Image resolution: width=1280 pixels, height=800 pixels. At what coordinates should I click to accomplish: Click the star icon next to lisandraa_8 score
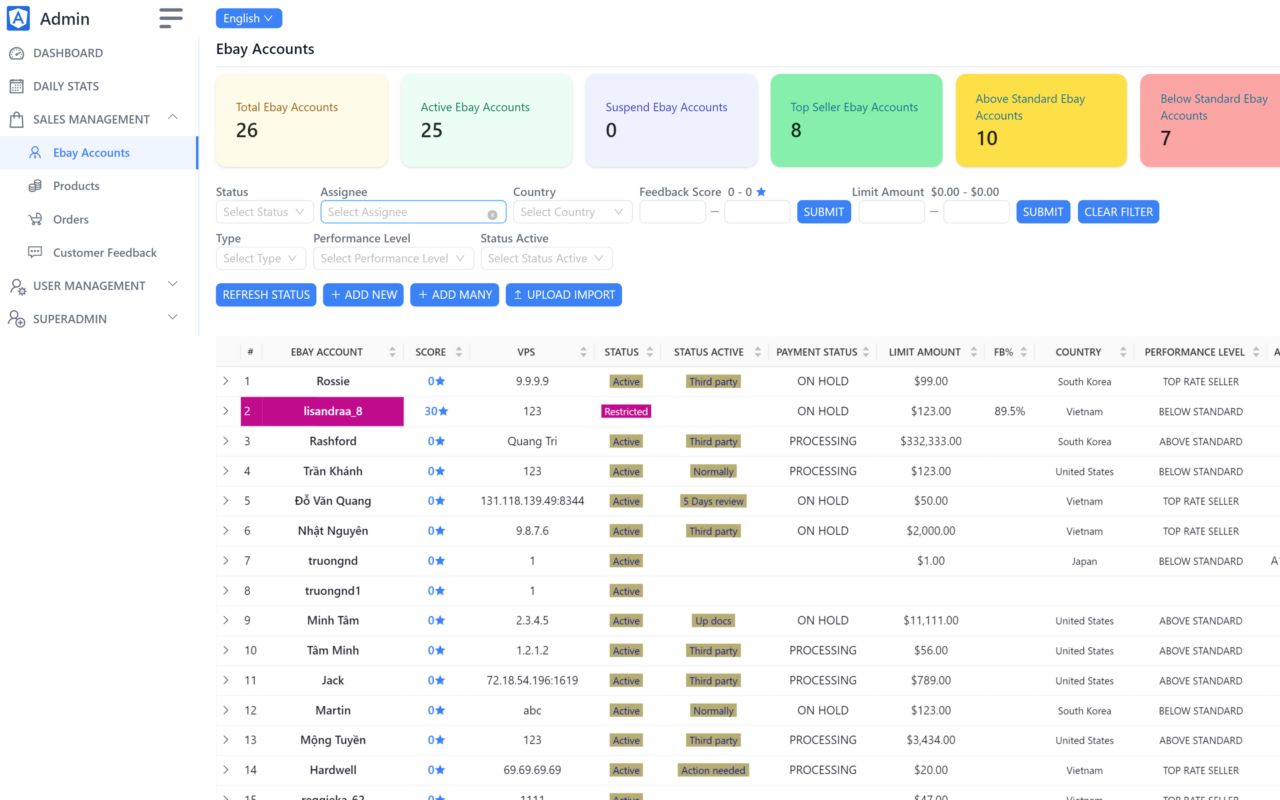(444, 411)
